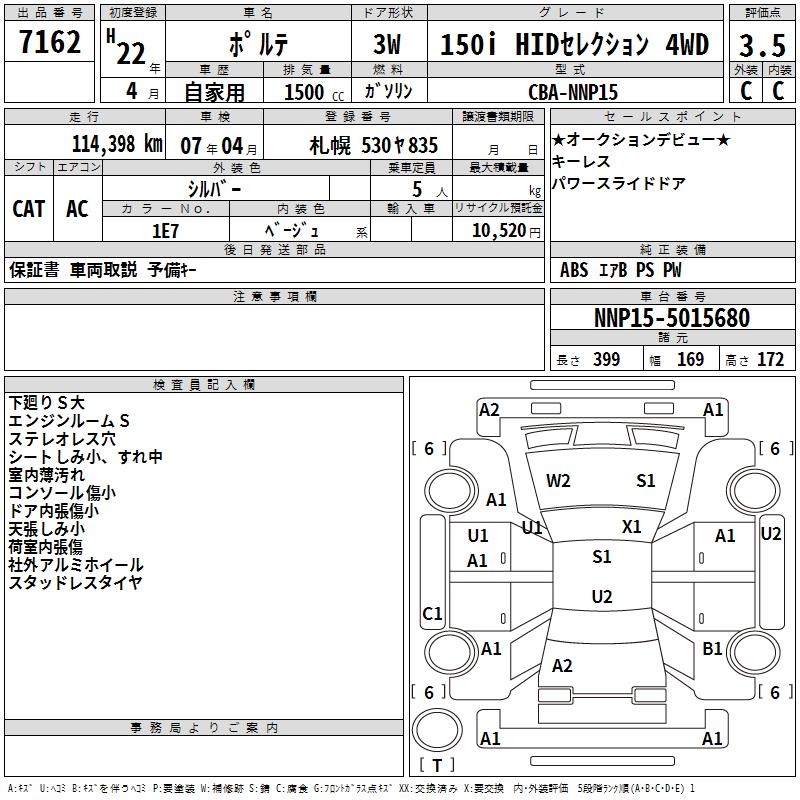The image size is (800, 800).
Task: Select seating capacity value 5人
Action: (429, 189)
